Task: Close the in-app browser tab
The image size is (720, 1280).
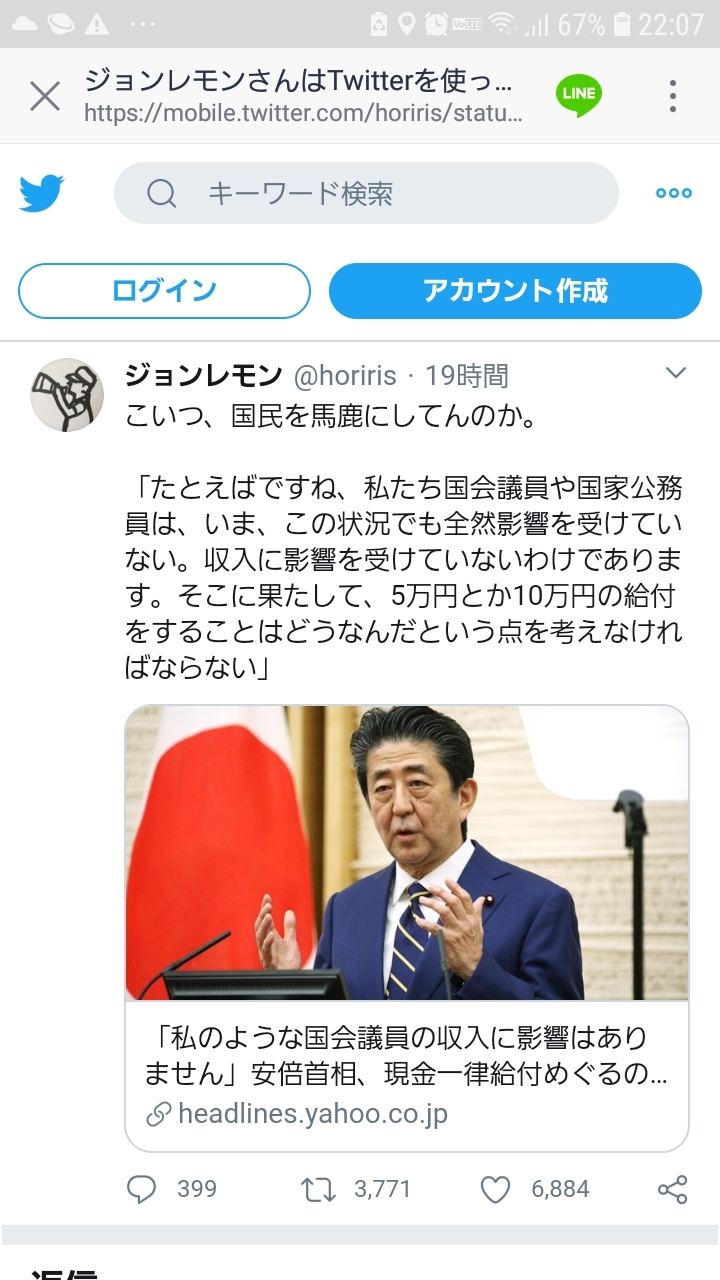Action: 45,97
